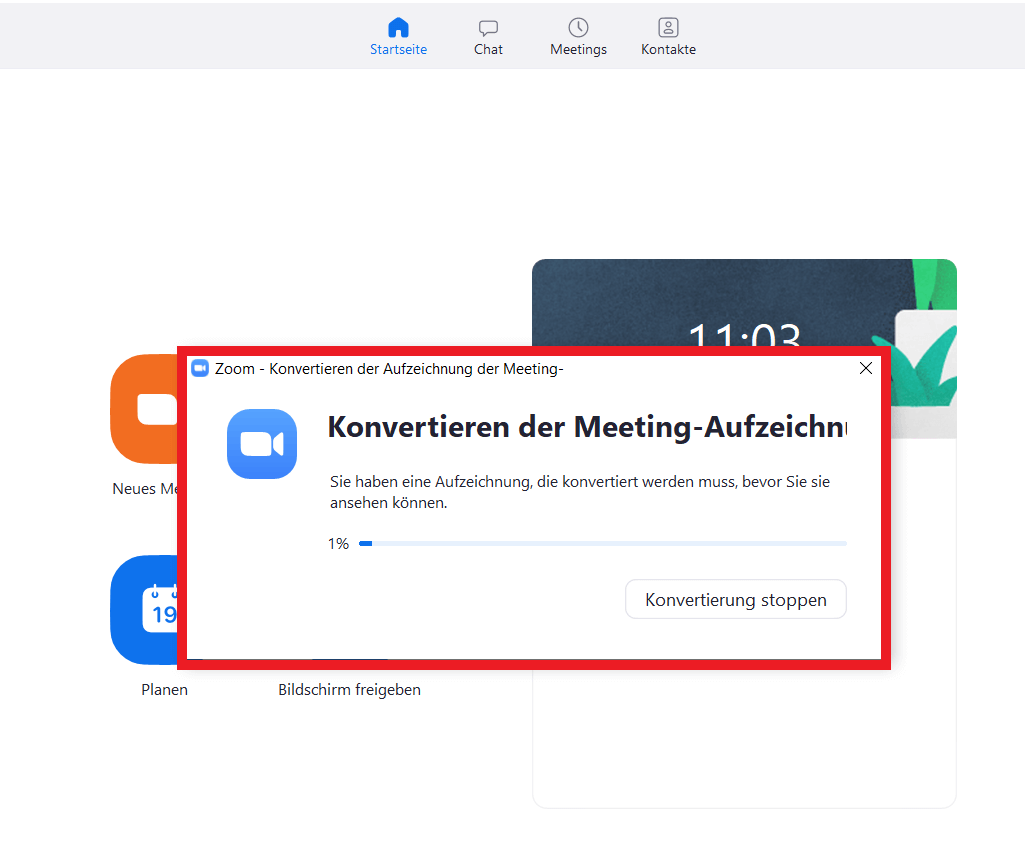Image resolution: width=1025 pixels, height=861 pixels.
Task: Go to the Kontakte tab
Action: point(668,37)
